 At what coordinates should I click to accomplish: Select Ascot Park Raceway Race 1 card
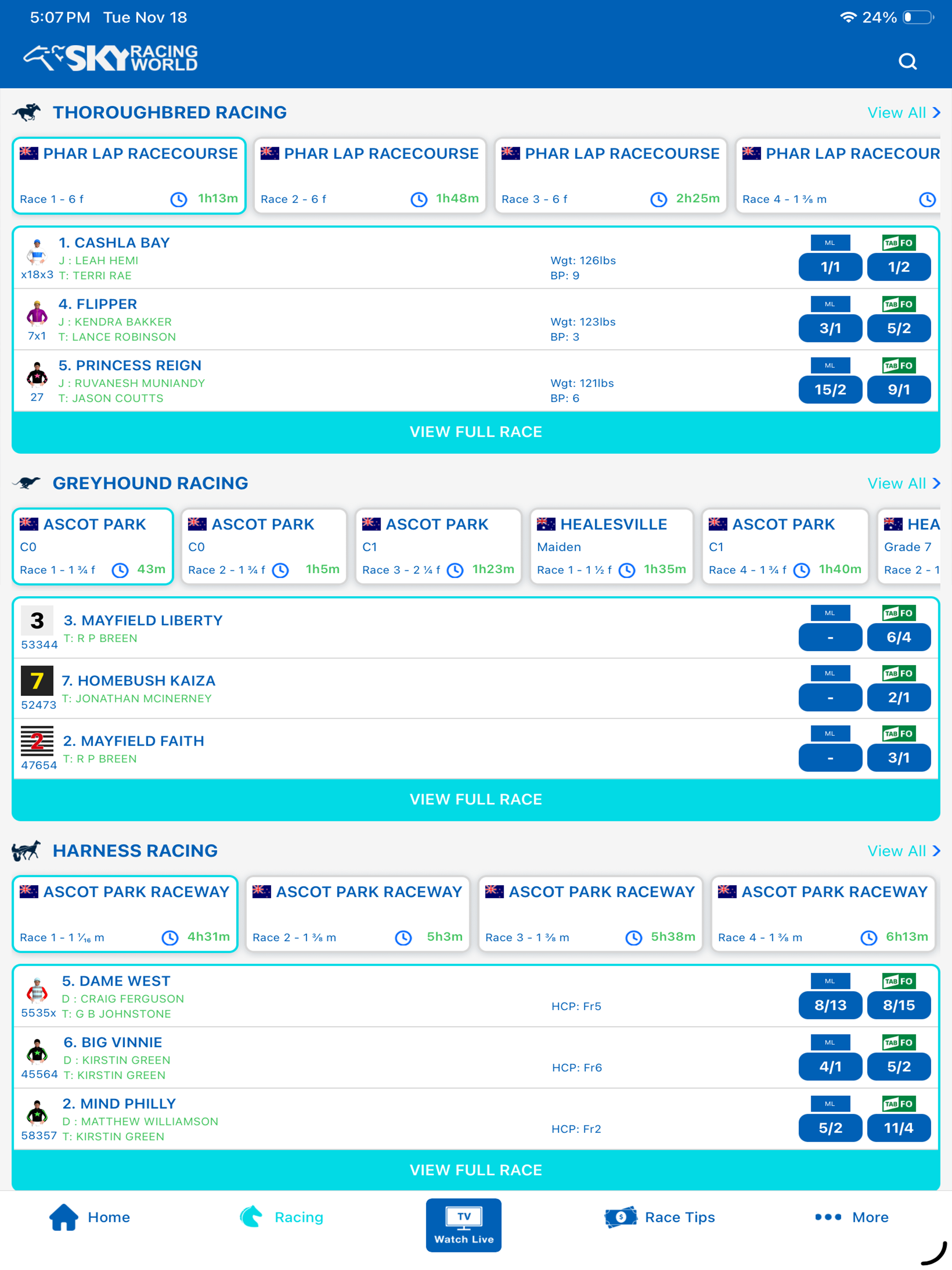click(x=125, y=914)
